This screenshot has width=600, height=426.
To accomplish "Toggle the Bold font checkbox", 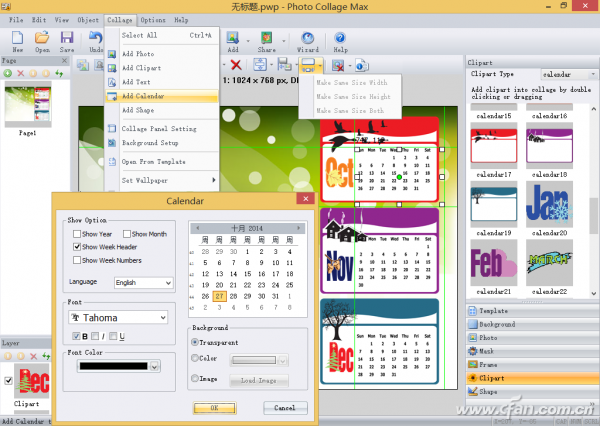I will click(x=76, y=336).
